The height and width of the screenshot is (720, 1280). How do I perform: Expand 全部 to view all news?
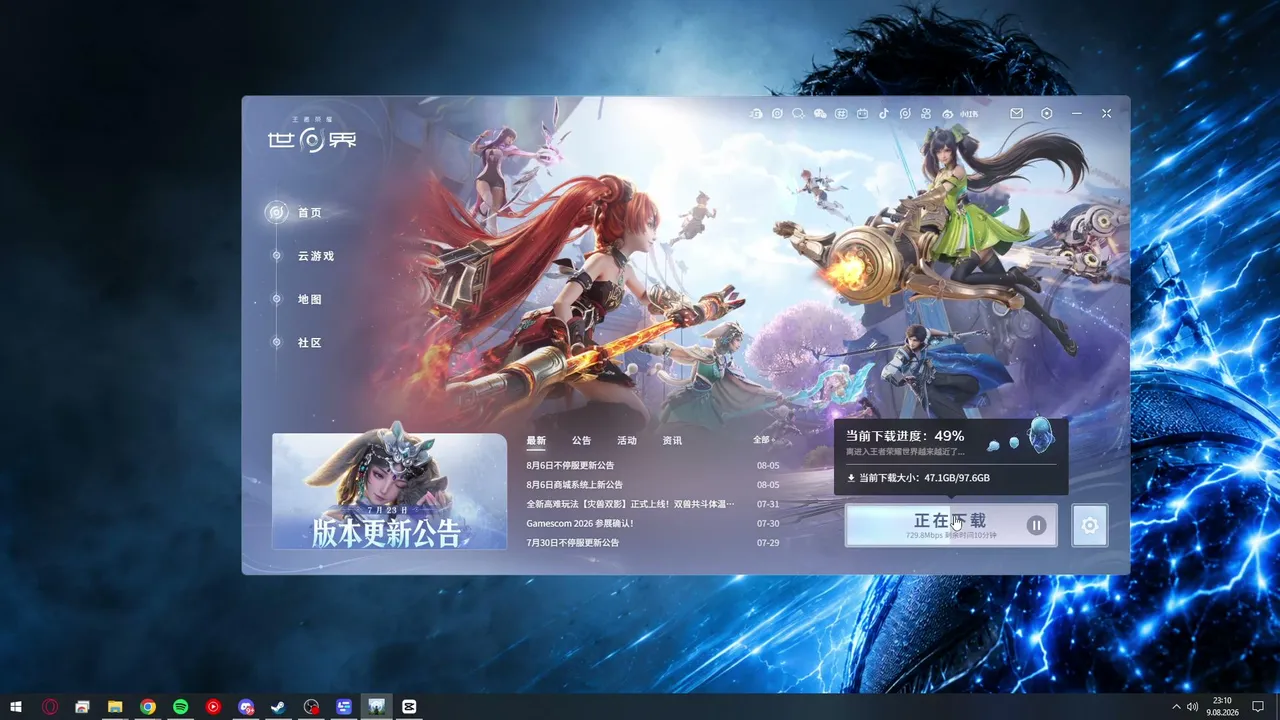[763, 440]
